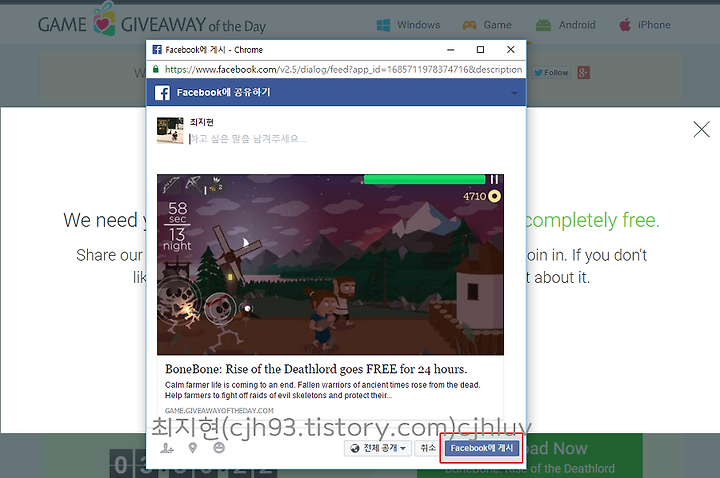Add a feeling with the smiley icon

219,447
